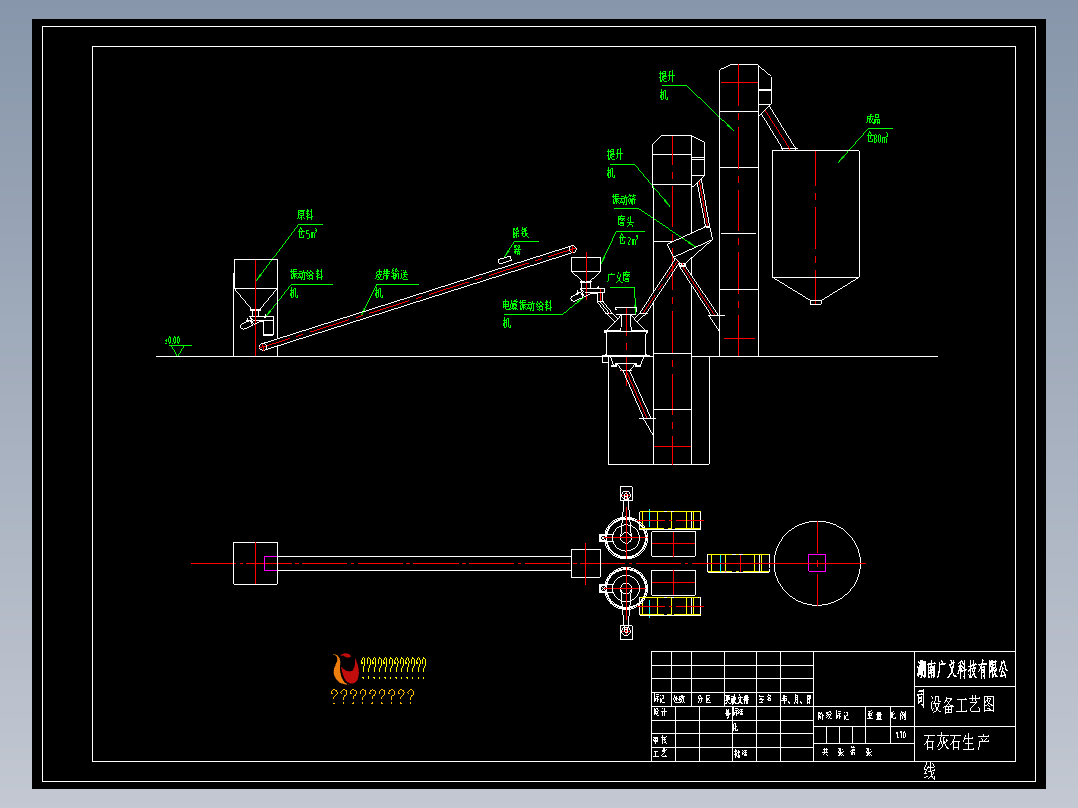
Task: Click the 1:10 scale value cell
Action: tap(901, 735)
